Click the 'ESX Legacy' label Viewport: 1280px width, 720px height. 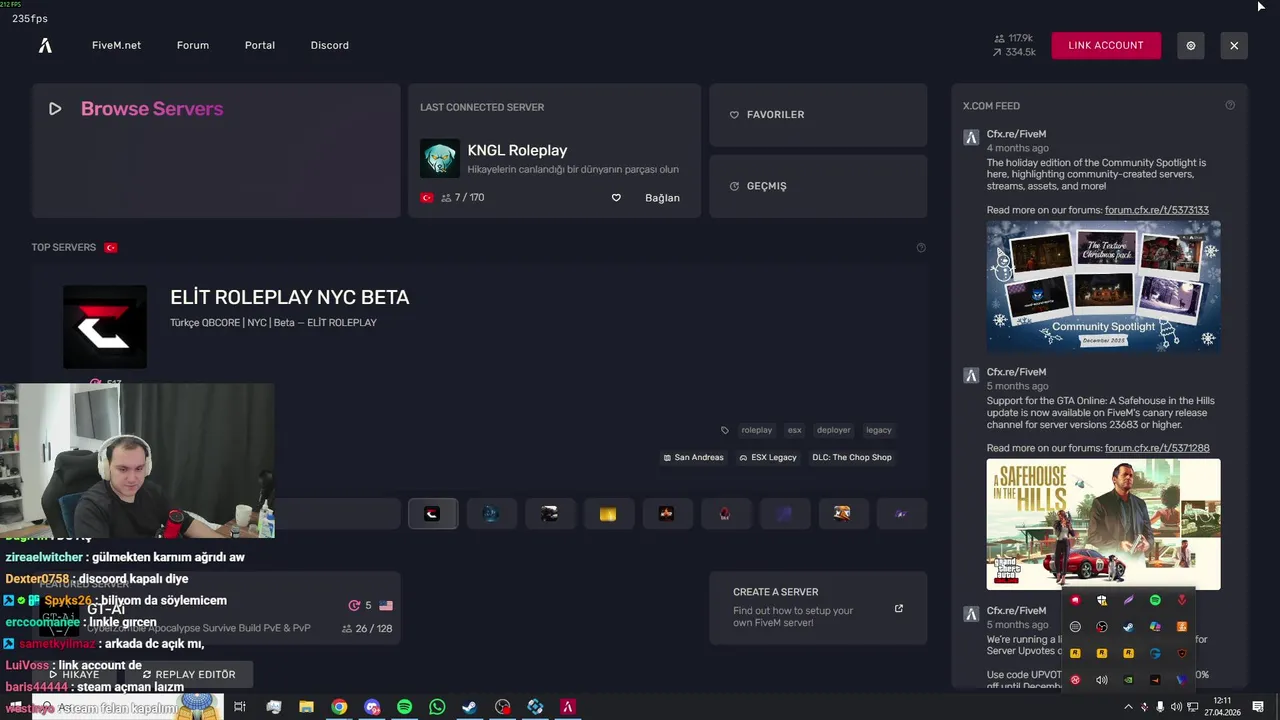coord(768,458)
